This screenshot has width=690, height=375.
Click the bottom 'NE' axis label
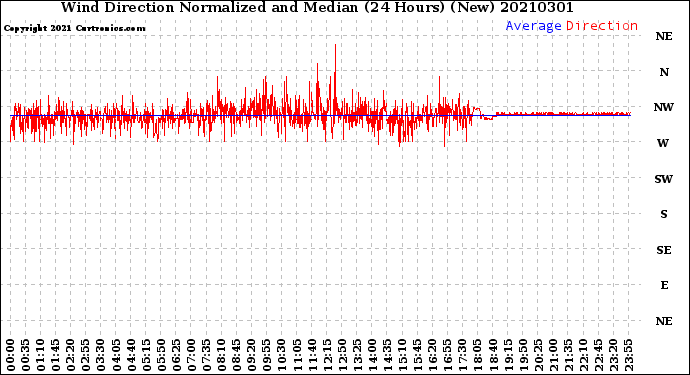point(664,321)
